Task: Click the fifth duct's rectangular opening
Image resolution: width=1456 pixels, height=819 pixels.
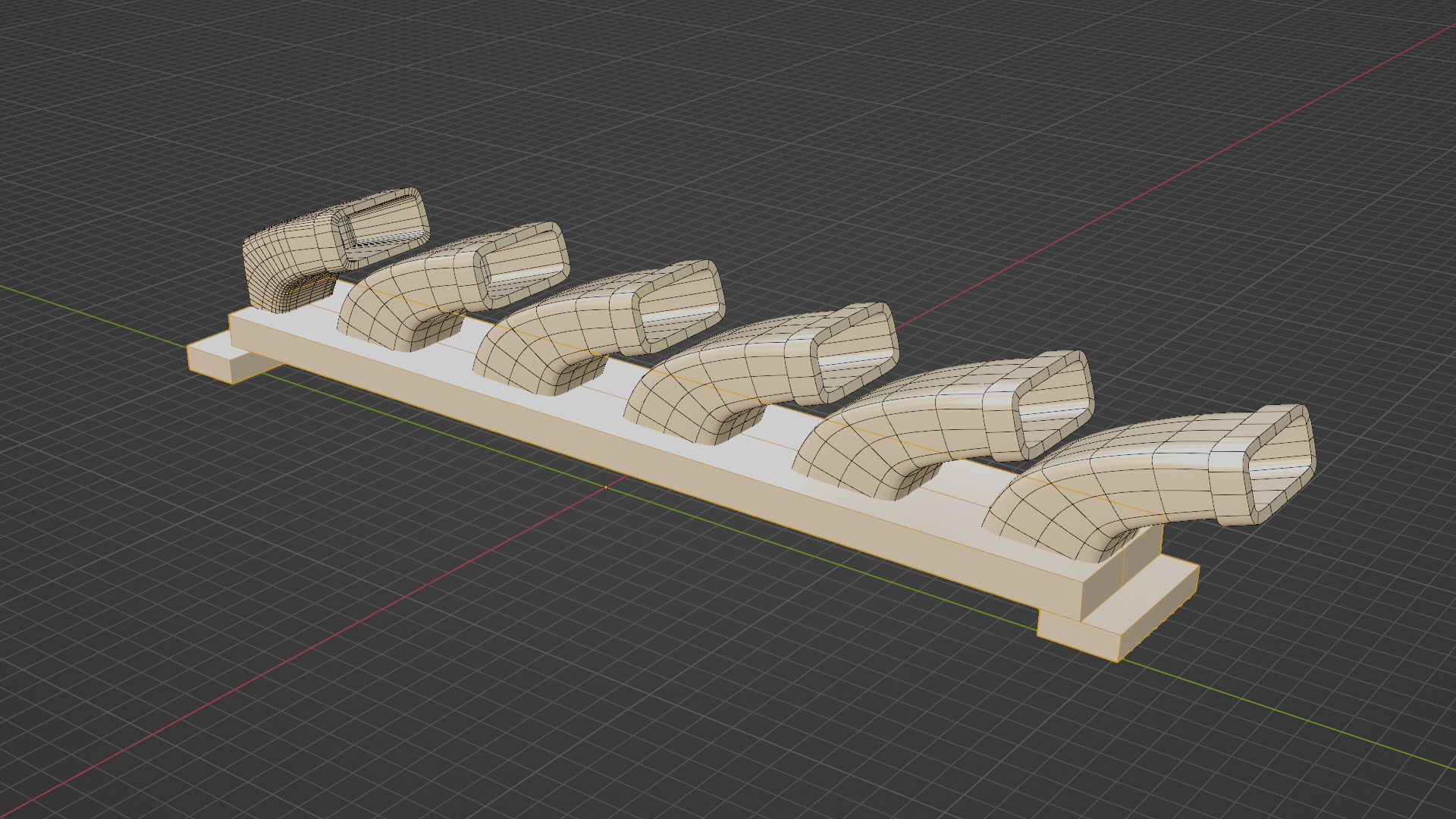Action: tap(1053, 406)
